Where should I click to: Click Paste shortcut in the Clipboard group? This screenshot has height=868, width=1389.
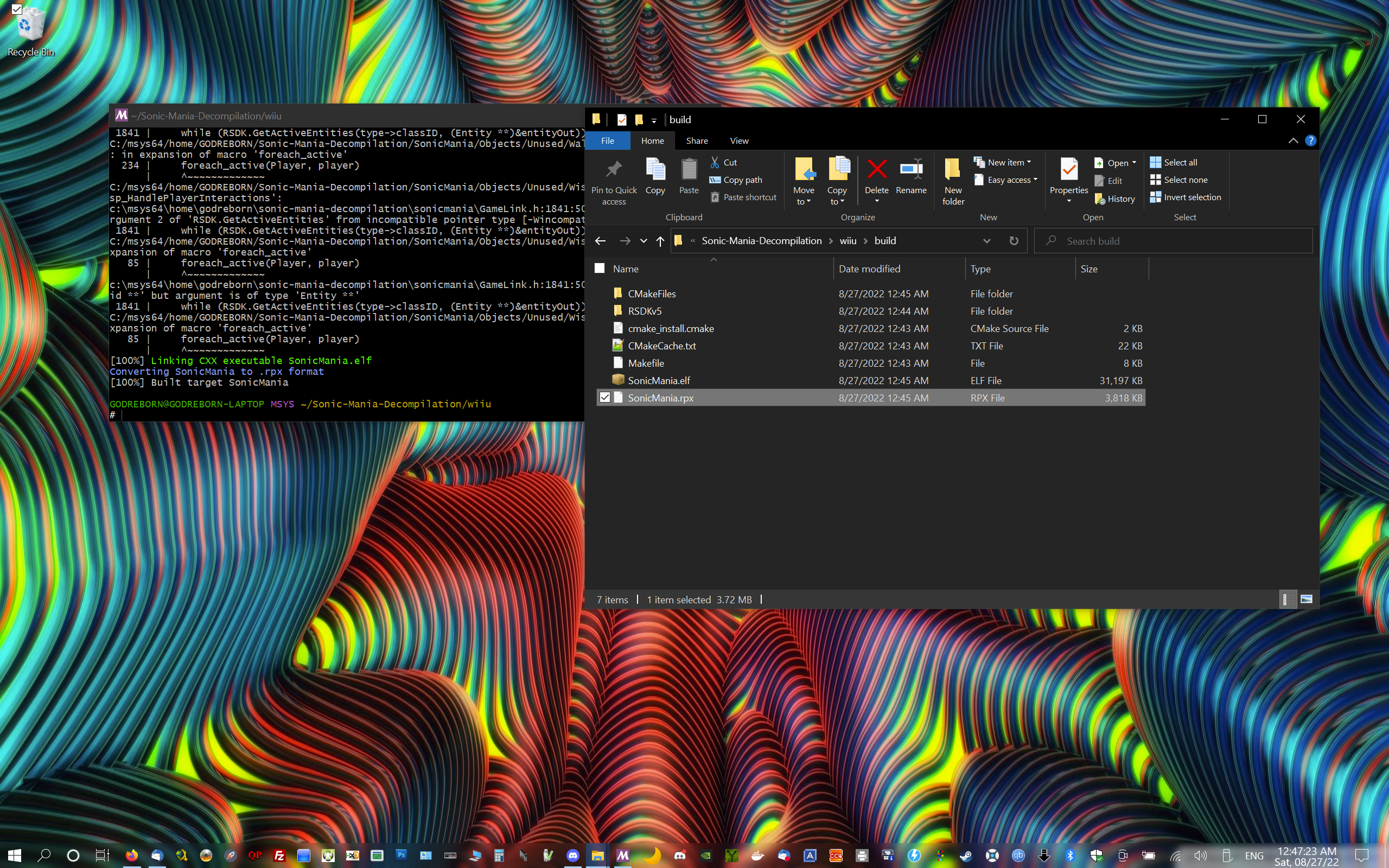click(x=743, y=197)
